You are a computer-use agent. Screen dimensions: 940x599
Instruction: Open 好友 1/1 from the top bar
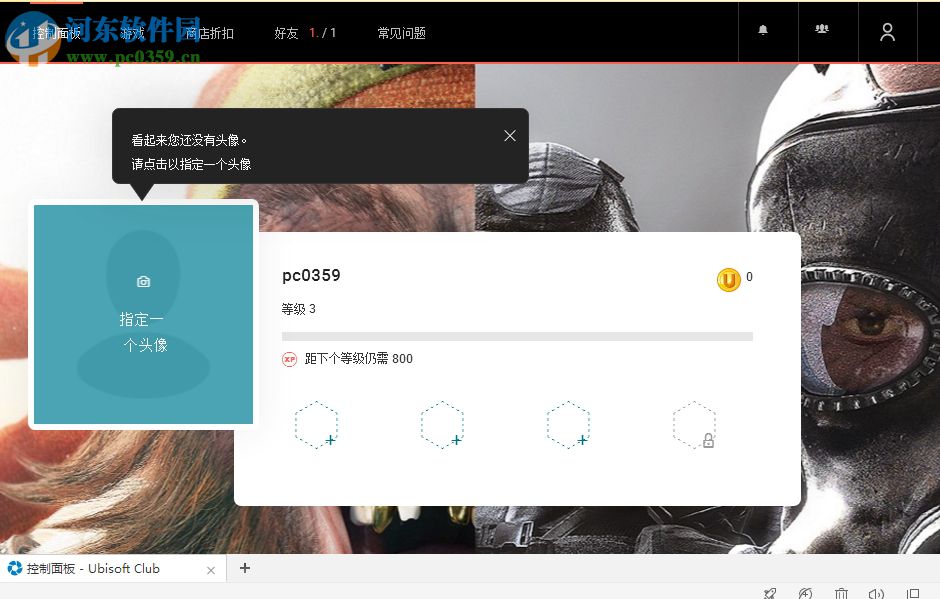(x=305, y=33)
